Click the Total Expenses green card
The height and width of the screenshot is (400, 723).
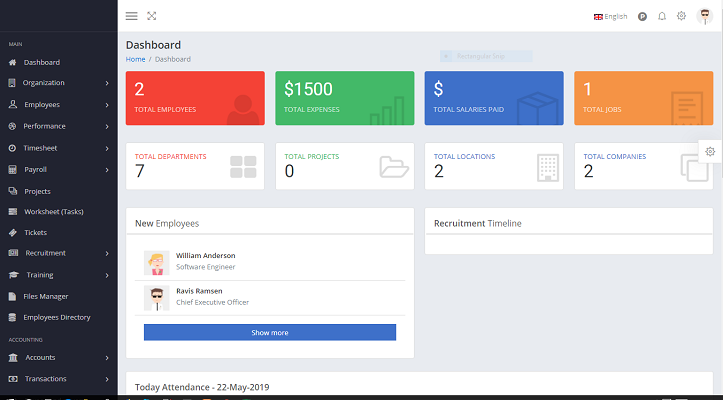click(344, 98)
